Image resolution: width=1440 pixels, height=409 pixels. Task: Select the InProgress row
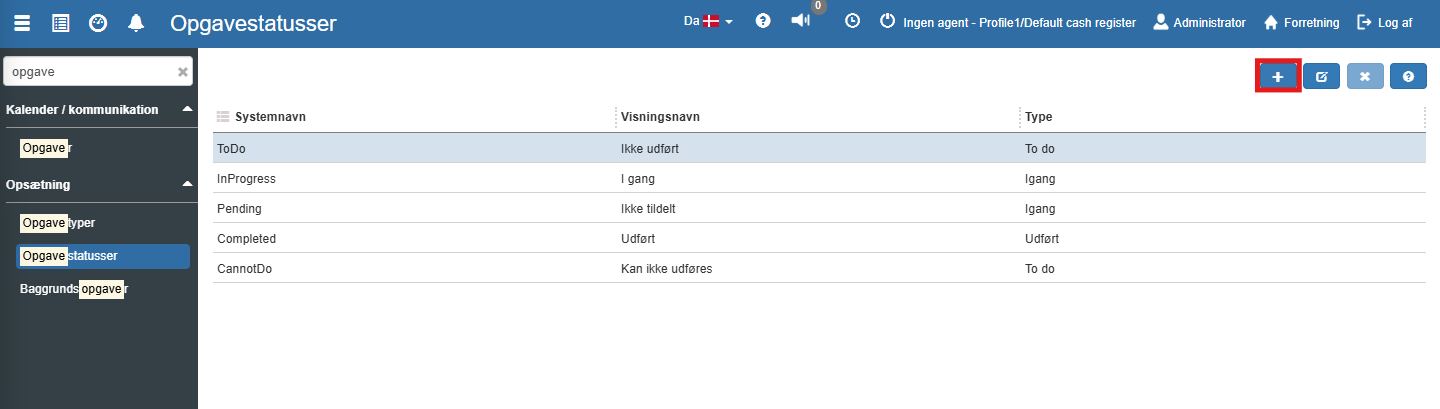819,178
